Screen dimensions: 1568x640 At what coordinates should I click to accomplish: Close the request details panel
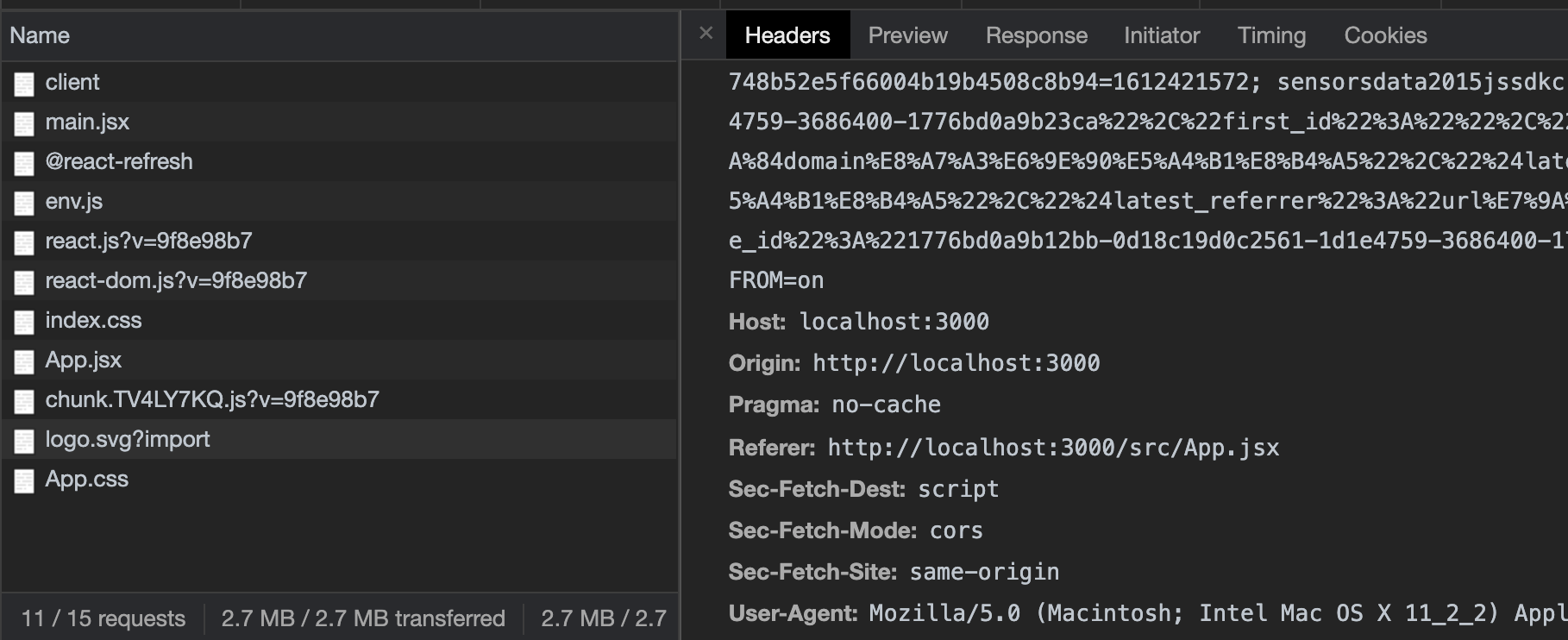point(706,34)
